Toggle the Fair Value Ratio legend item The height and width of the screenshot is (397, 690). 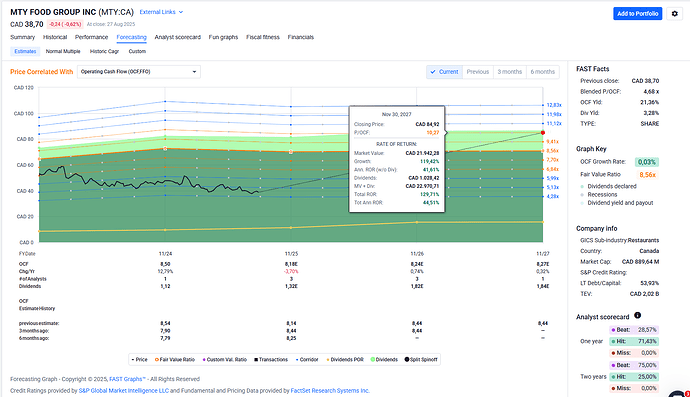tap(175, 360)
